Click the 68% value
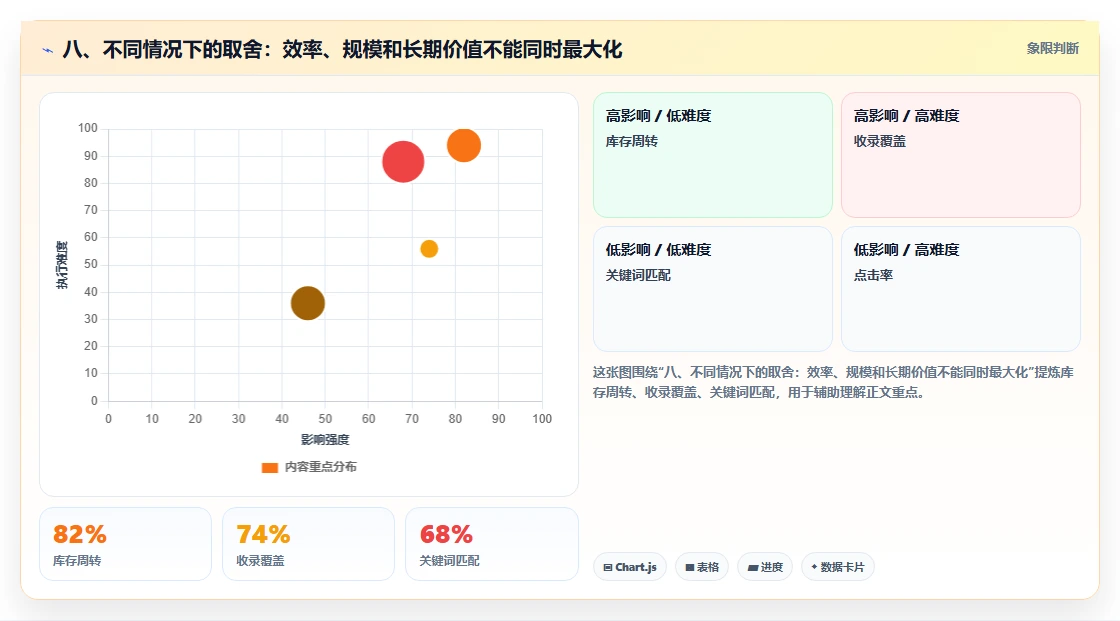The height and width of the screenshot is (621, 1120). [446, 535]
